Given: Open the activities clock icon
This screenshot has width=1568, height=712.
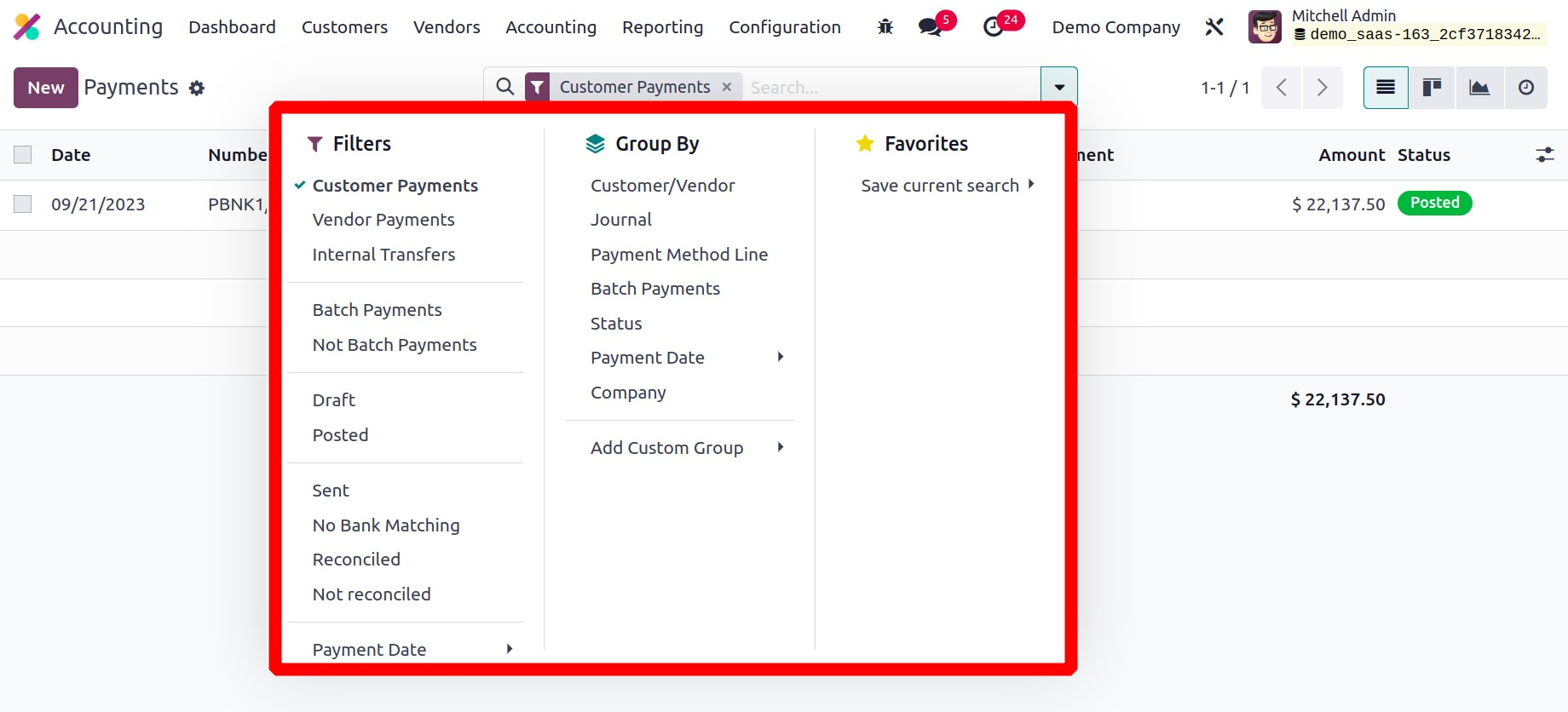Looking at the screenshot, I should 993,27.
